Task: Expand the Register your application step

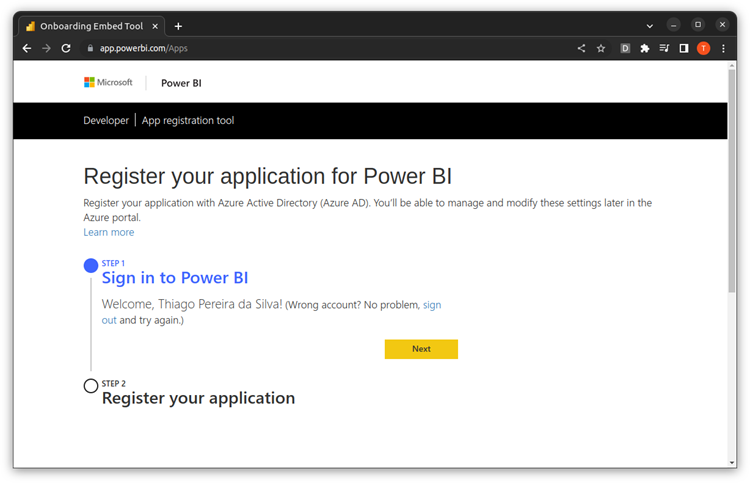Action: tap(198, 398)
